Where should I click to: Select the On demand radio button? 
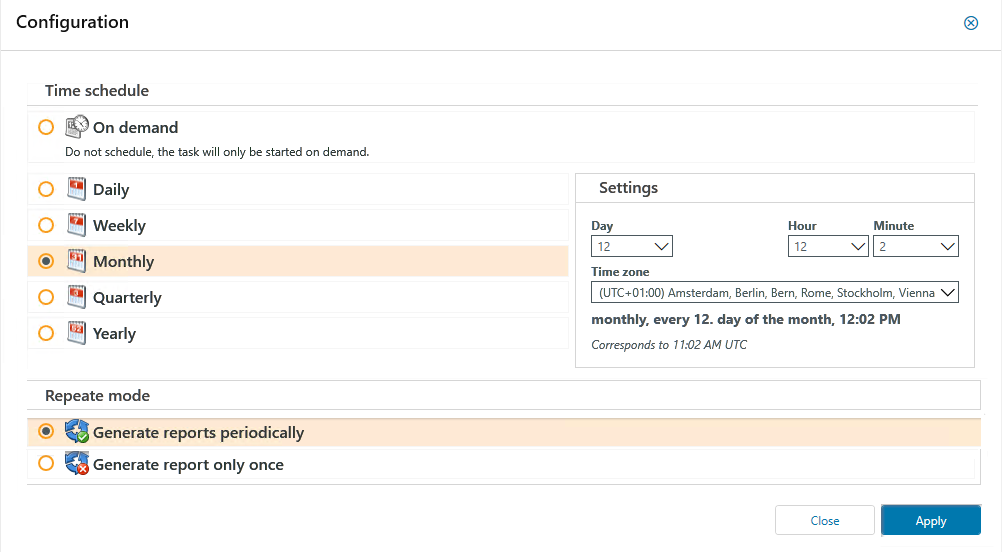45,128
